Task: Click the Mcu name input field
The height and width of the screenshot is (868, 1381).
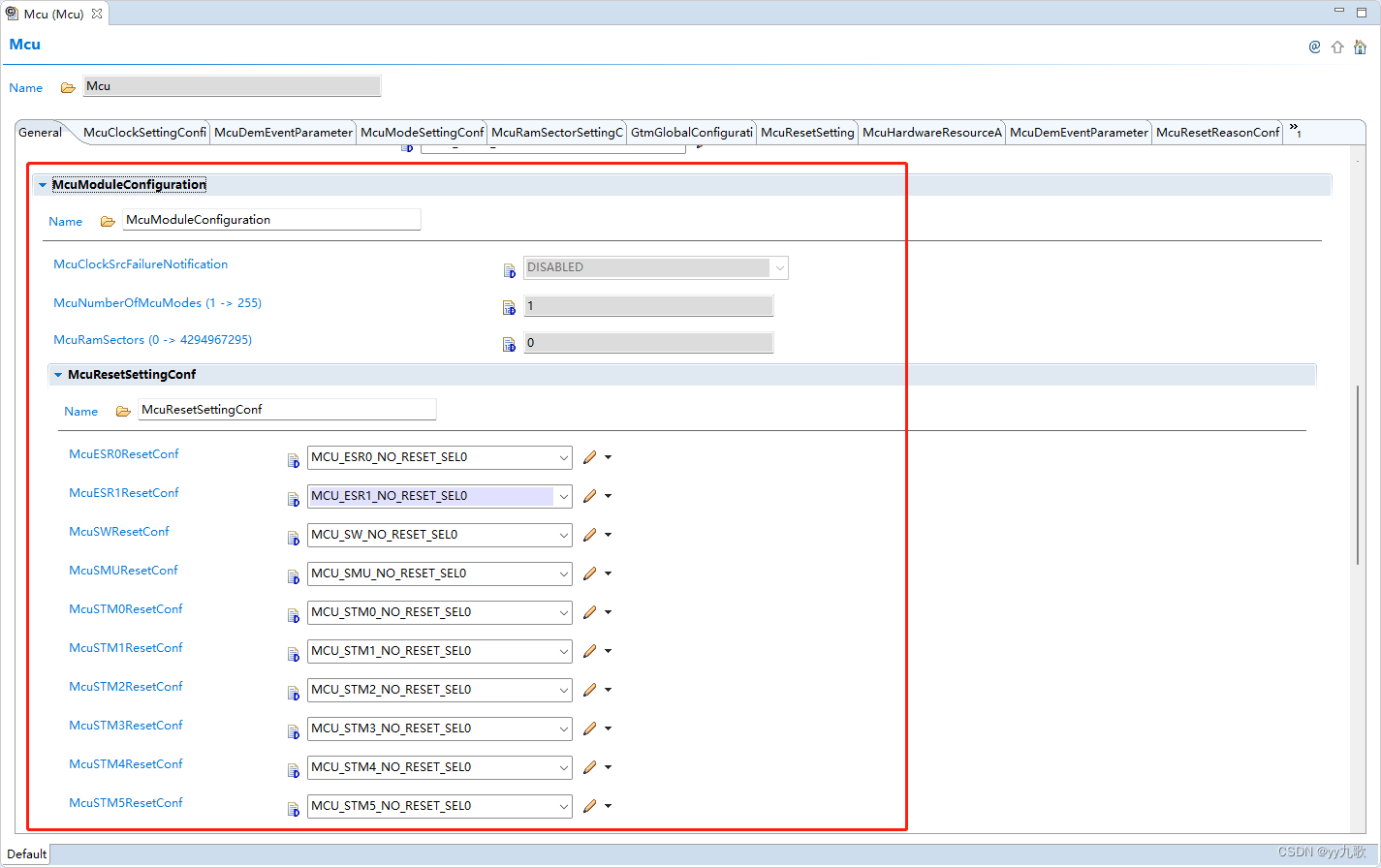Action: (x=232, y=86)
